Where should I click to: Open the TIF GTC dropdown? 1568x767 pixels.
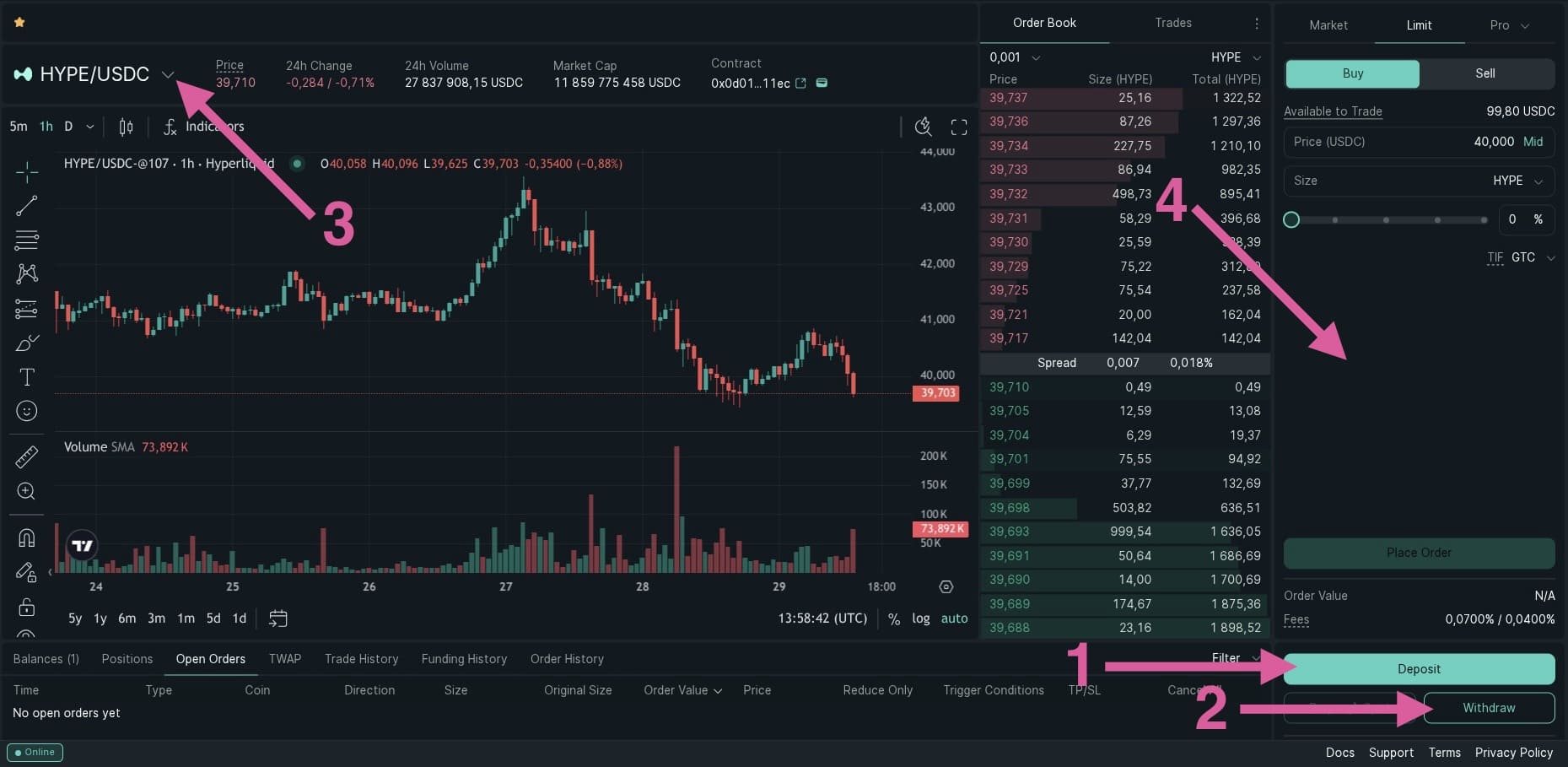(1522, 257)
